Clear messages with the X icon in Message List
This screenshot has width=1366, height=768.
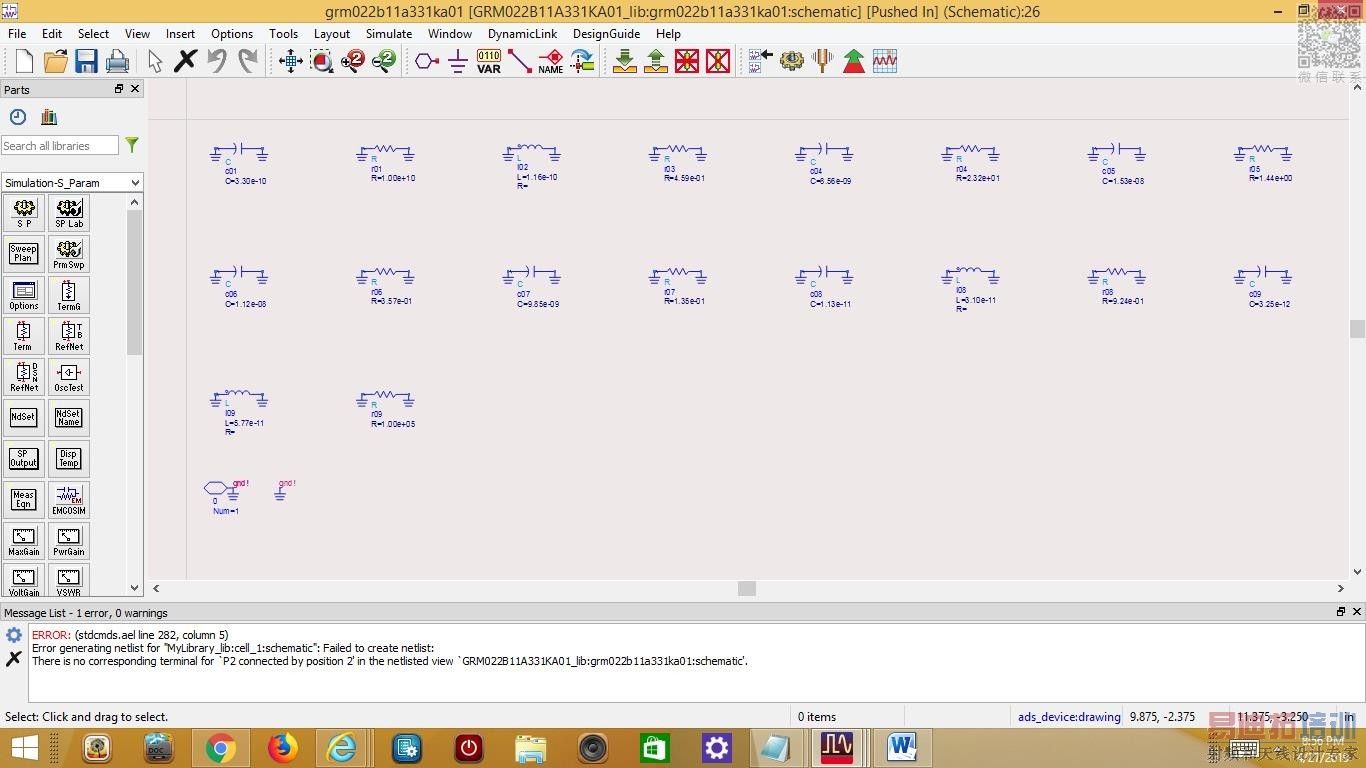click(14, 658)
